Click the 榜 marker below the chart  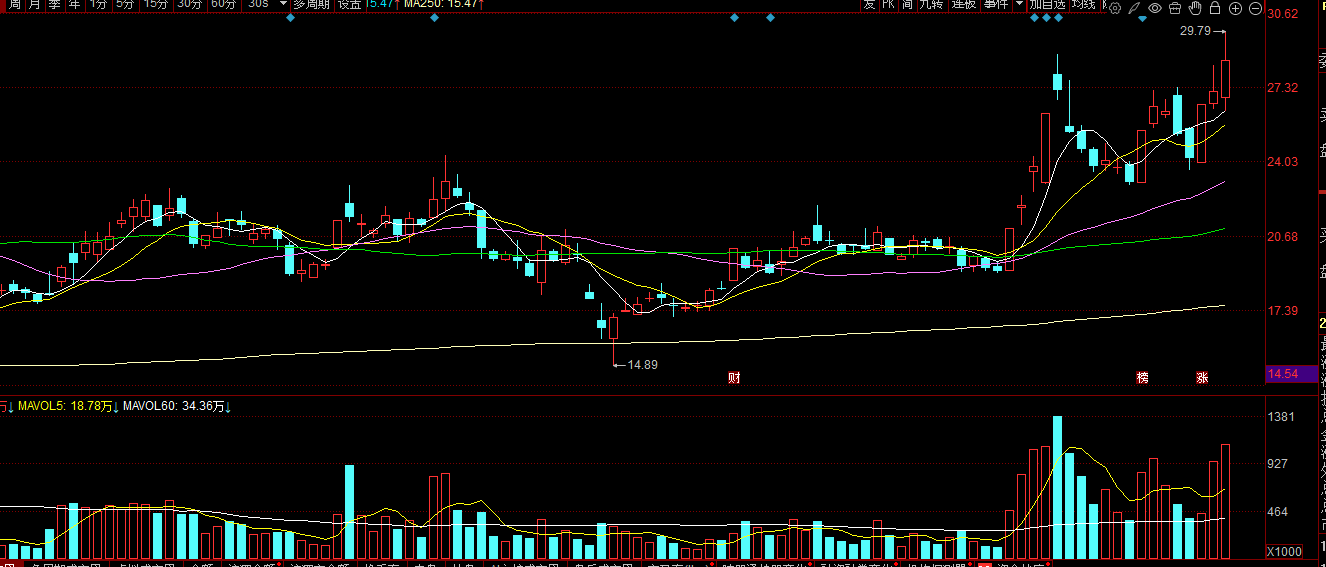[x=1142, y=378]
